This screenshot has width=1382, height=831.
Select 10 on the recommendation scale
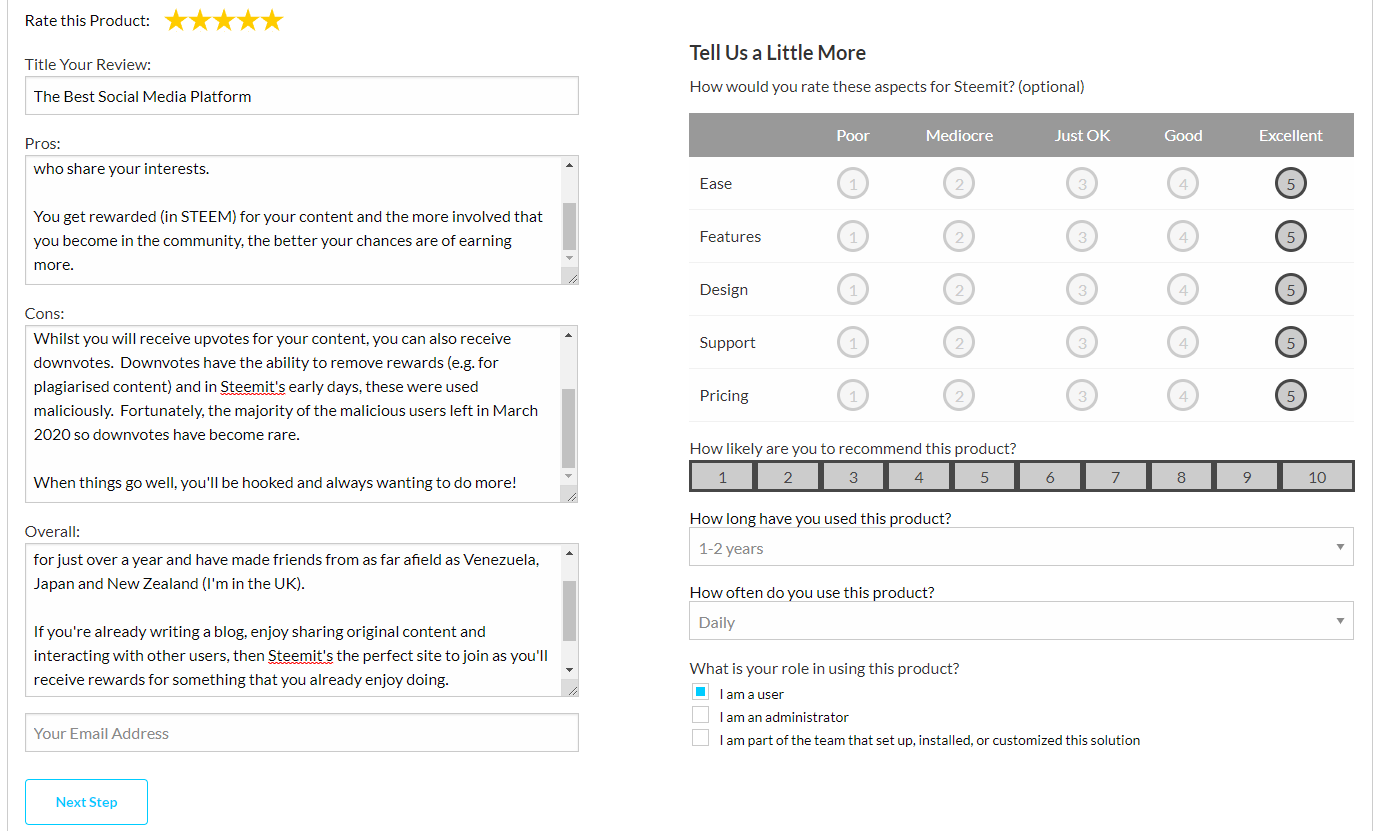pos(1317,477)
